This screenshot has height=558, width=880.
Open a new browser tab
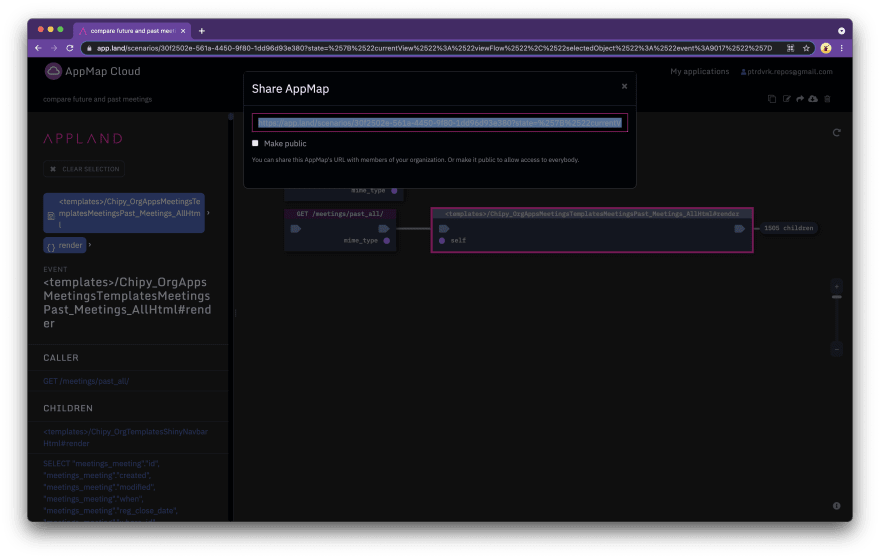coord(201,31)
